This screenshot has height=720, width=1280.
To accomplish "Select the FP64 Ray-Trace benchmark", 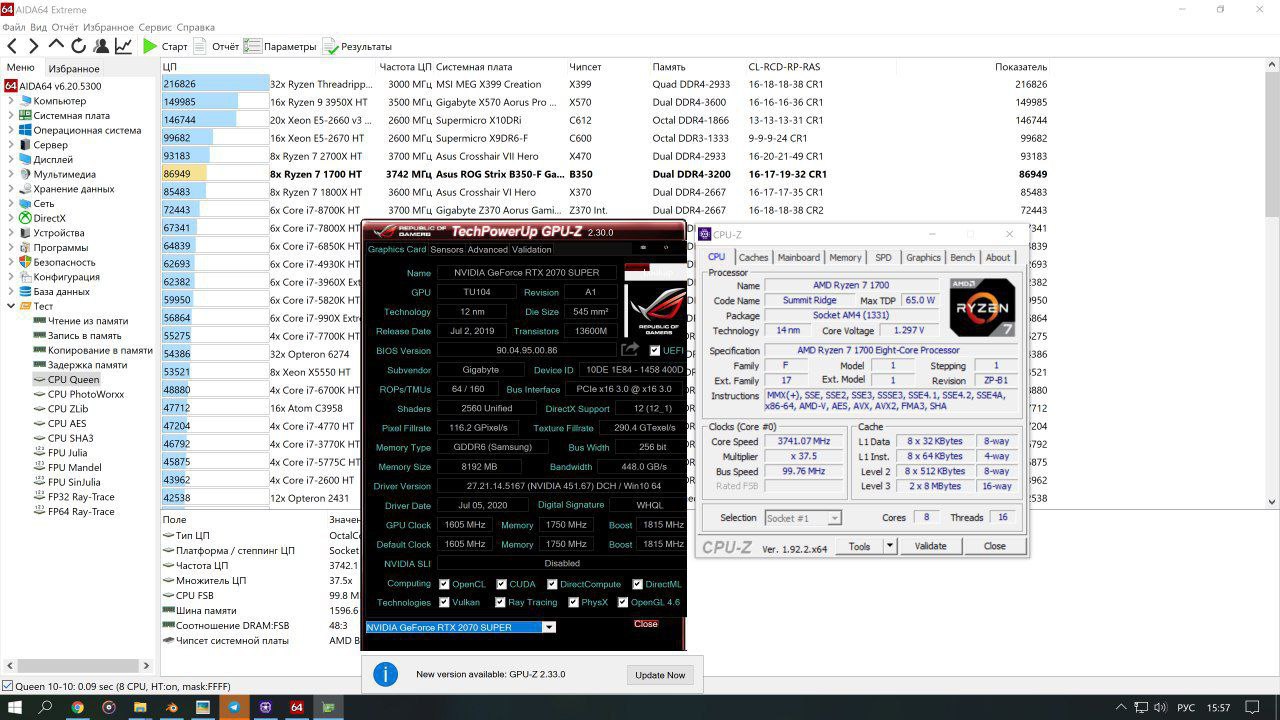I will click(81, 511).
